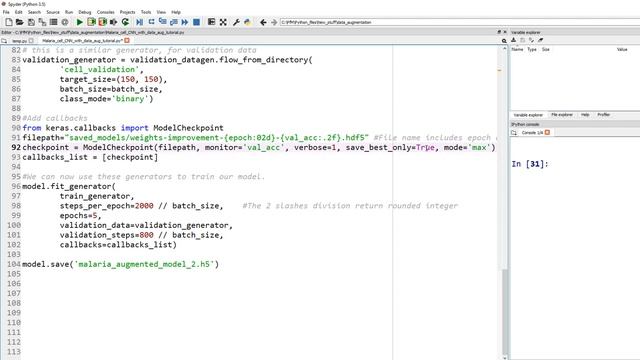This screenshot has width=640, height=360.
Task: Click Variable explorer eraser icon
Action: (540, 40)
